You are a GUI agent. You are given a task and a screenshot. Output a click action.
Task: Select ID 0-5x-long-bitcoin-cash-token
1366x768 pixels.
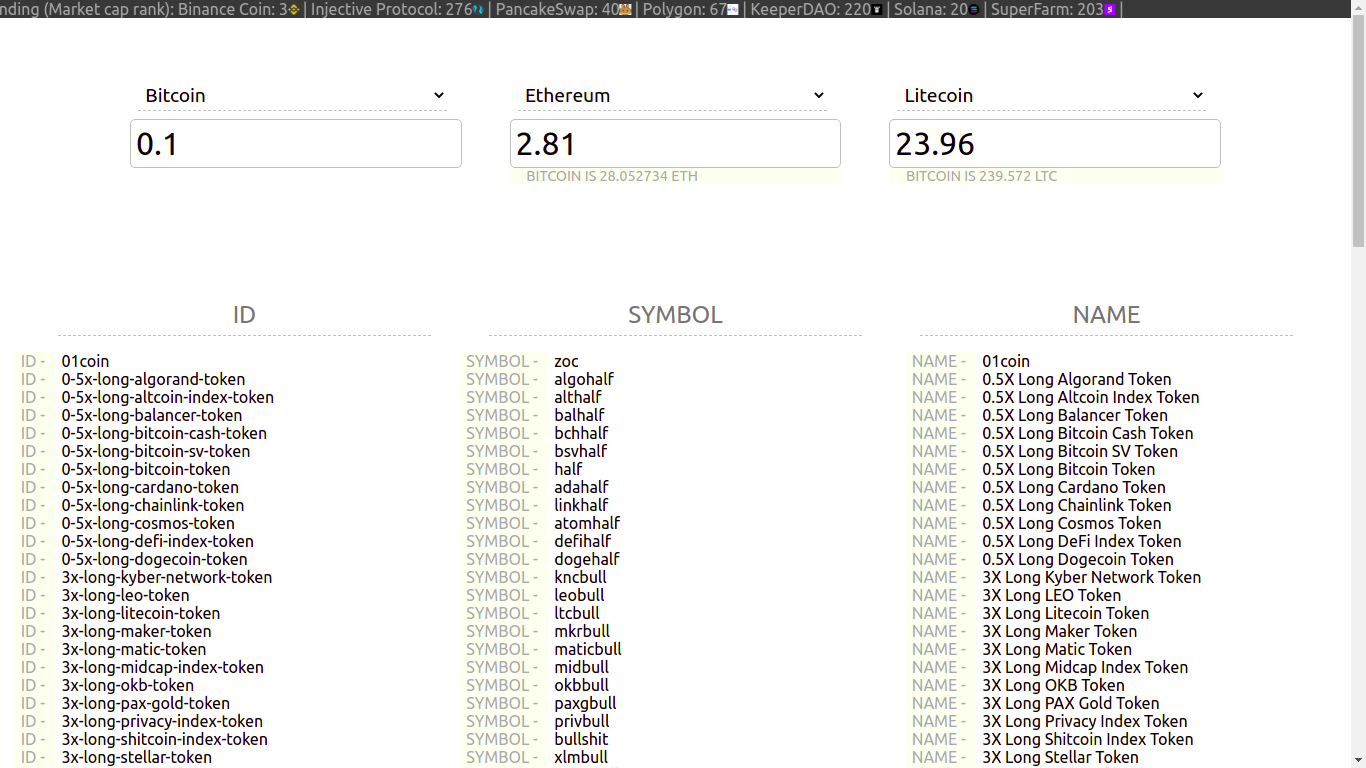(164, 434)
